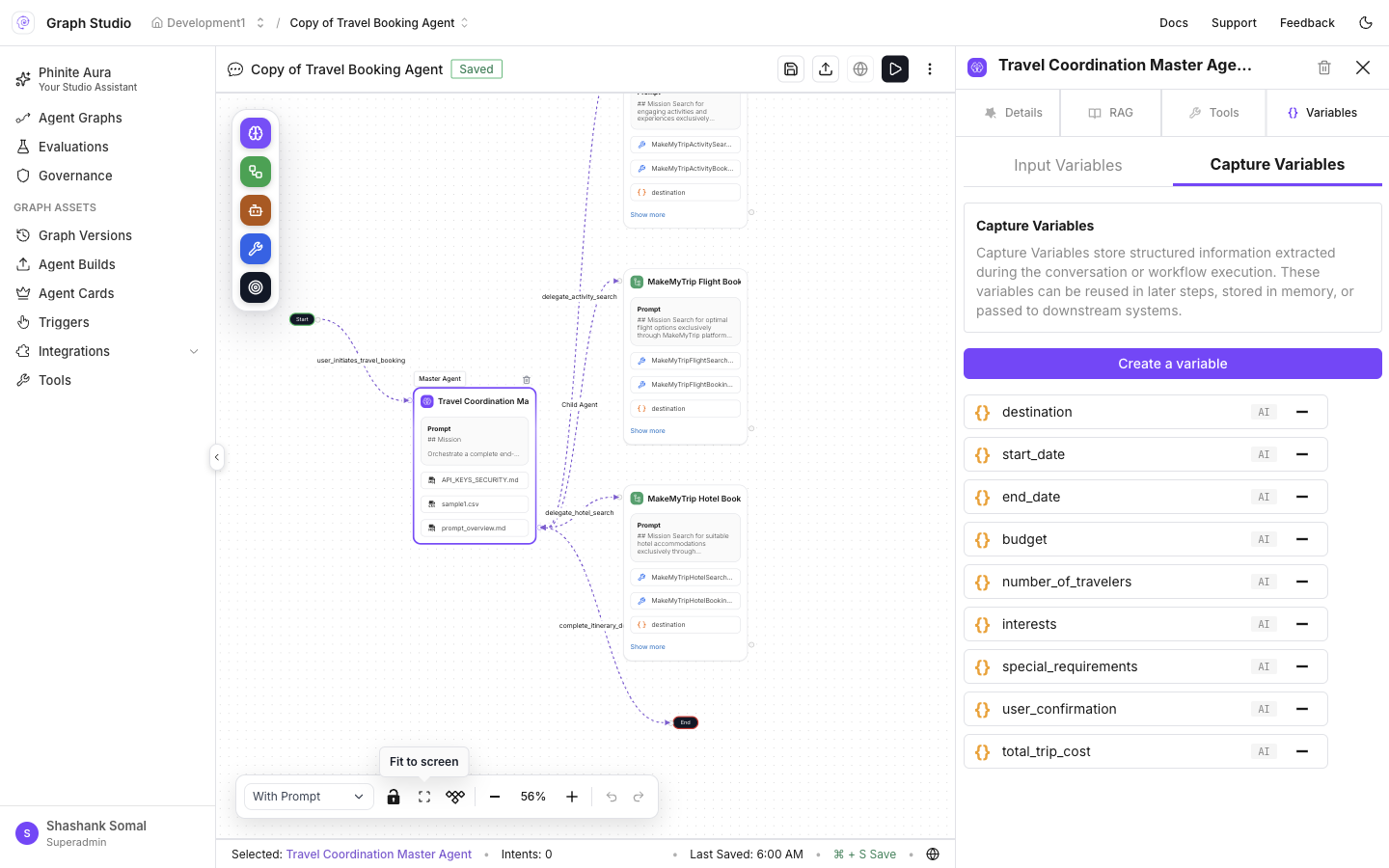Select the end_date variable row
The image size is (1389, 868).
click(1146, 497)
